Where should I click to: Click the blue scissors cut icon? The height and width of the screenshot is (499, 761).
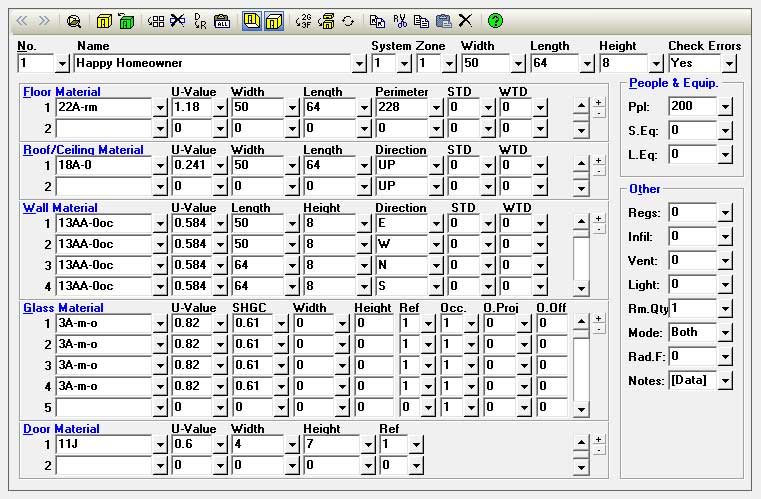[x=178, y=21]
